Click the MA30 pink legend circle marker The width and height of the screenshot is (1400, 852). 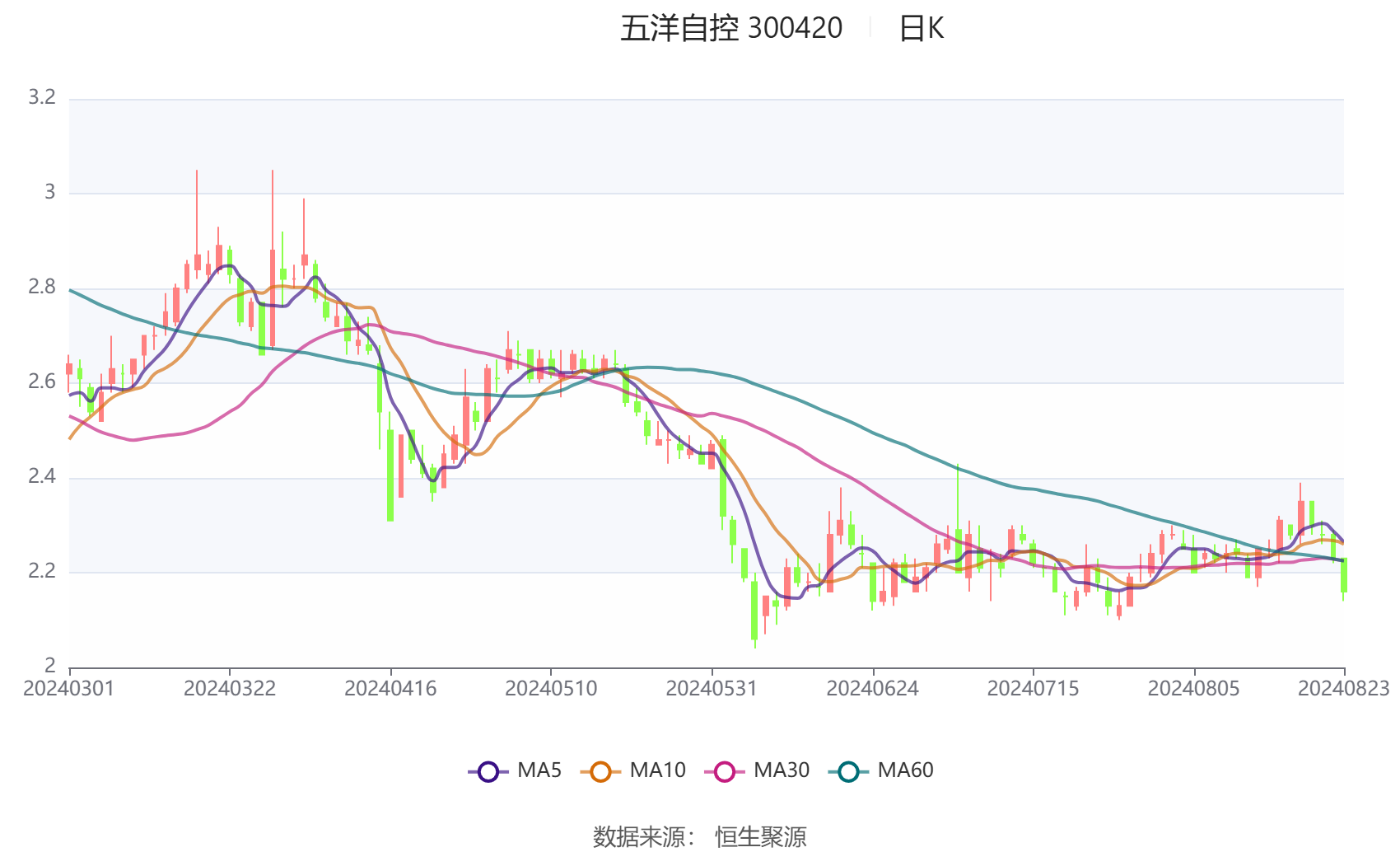click(725, 772)
